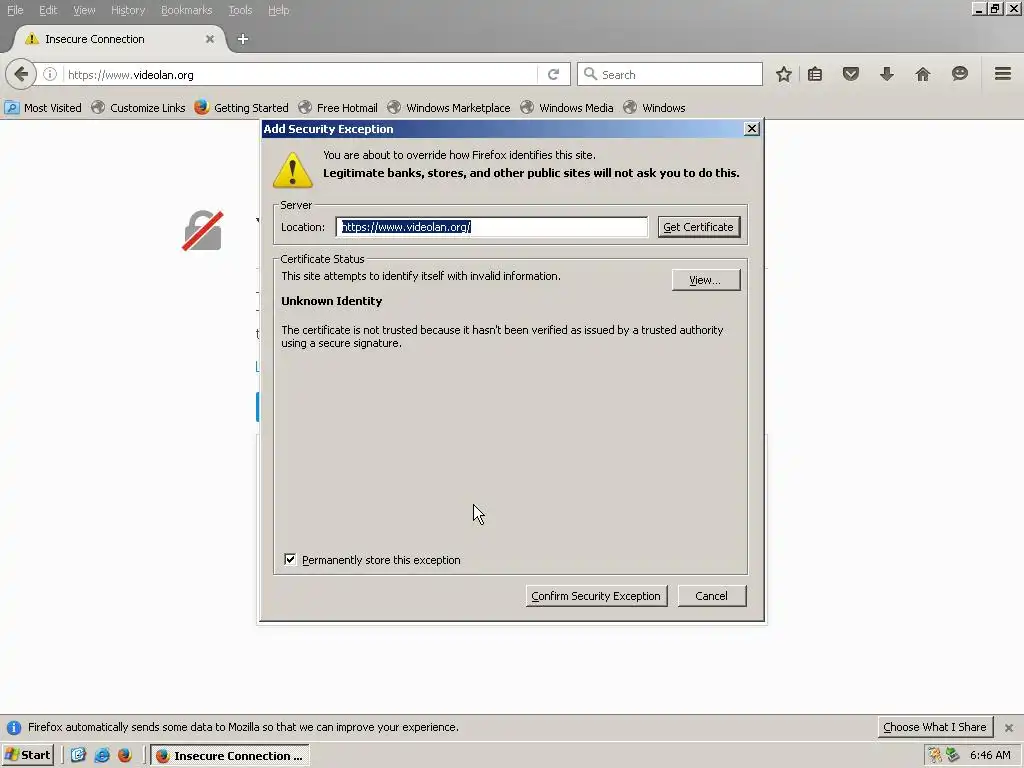The width and height of the screenshot is (1024, 768).
Task: Click the 'Unknown Identity' heading text
Action: tap(332, 301)
